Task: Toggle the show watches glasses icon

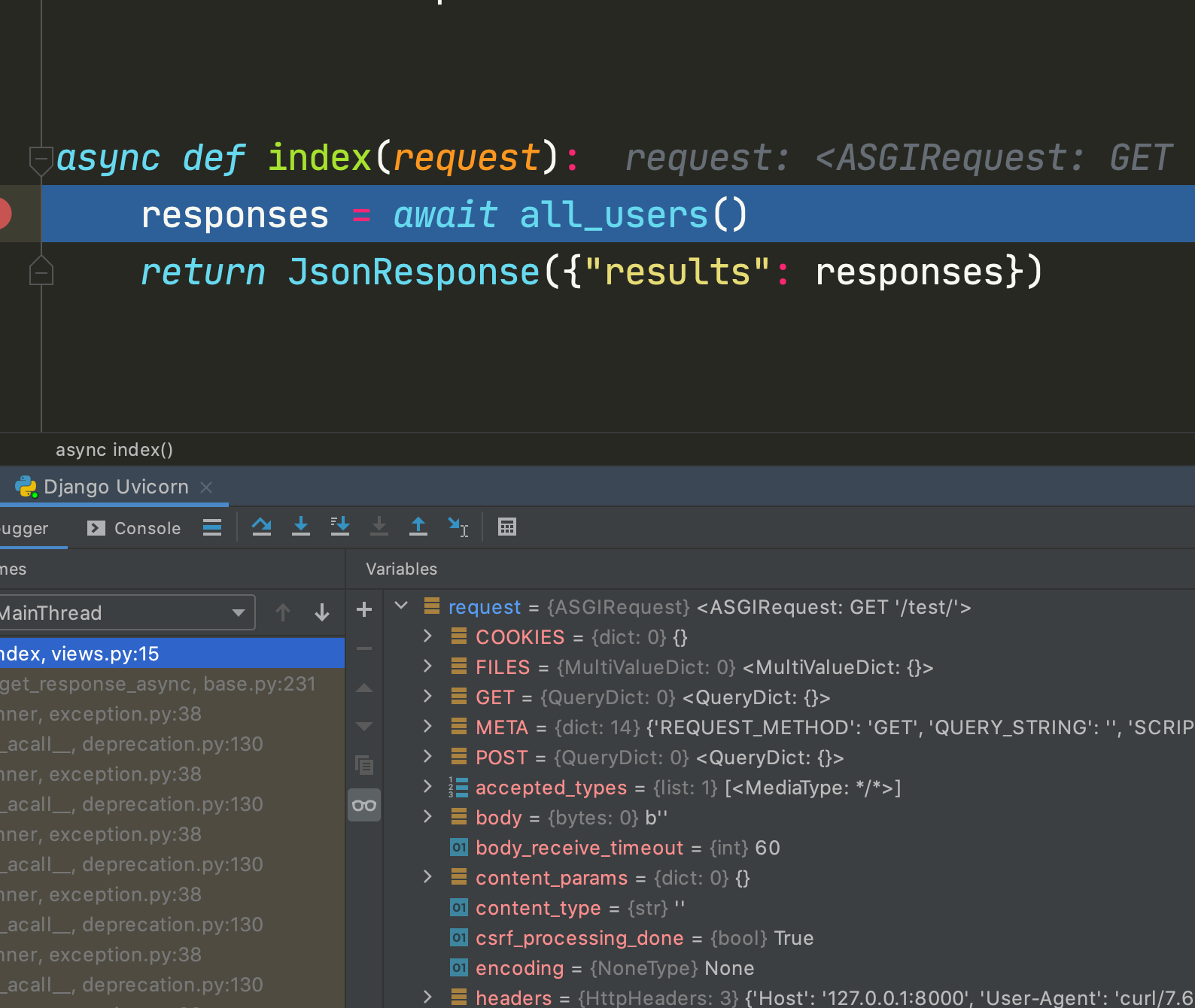Action: coord(364,805)
